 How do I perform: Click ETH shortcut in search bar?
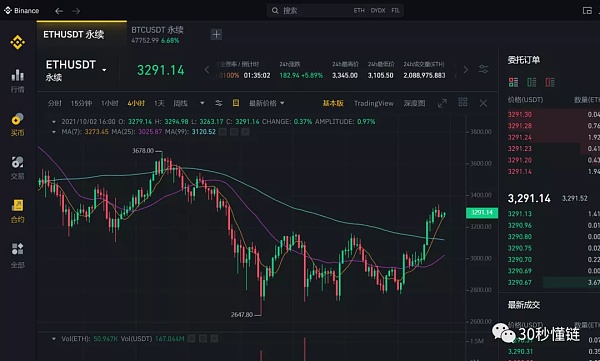(359, 11)
